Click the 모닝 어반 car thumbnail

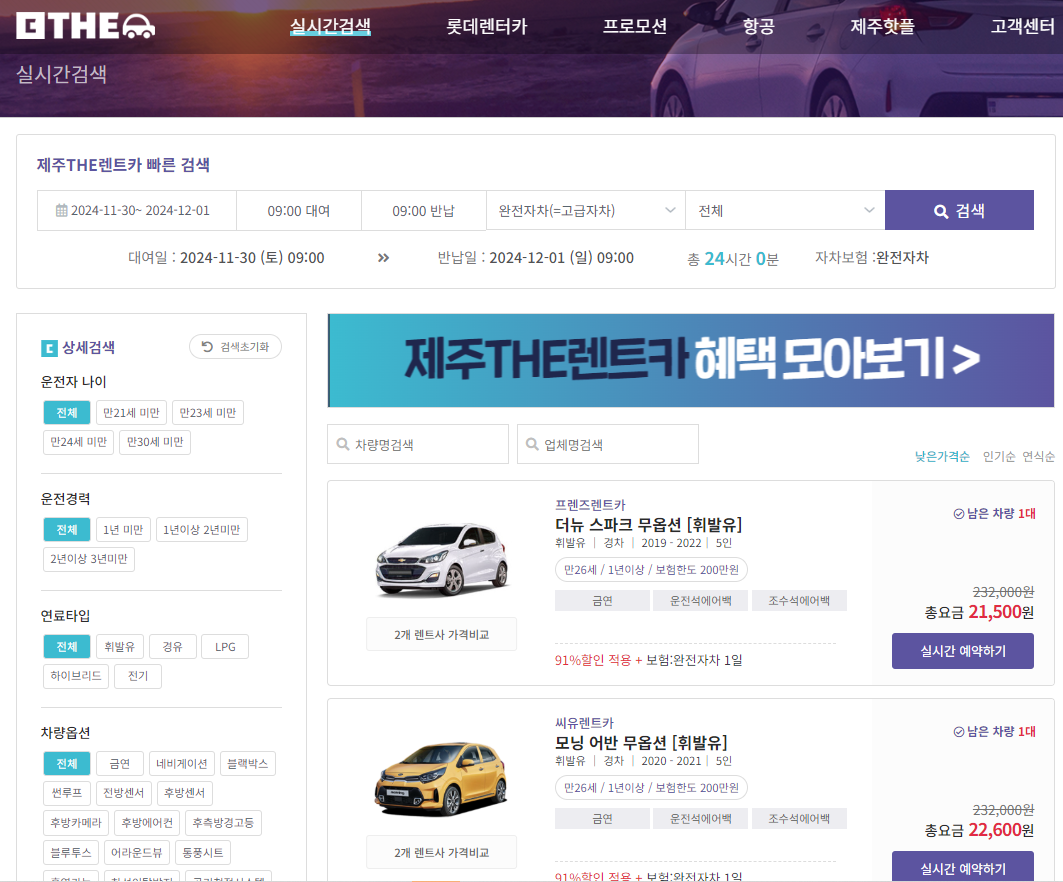pyautogui.click(x=442, y=778)
